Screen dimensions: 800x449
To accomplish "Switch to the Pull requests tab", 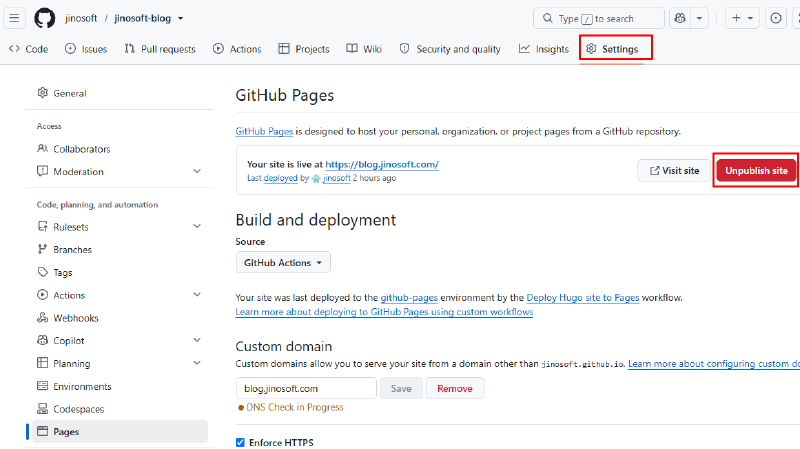I will pos(160,49).
